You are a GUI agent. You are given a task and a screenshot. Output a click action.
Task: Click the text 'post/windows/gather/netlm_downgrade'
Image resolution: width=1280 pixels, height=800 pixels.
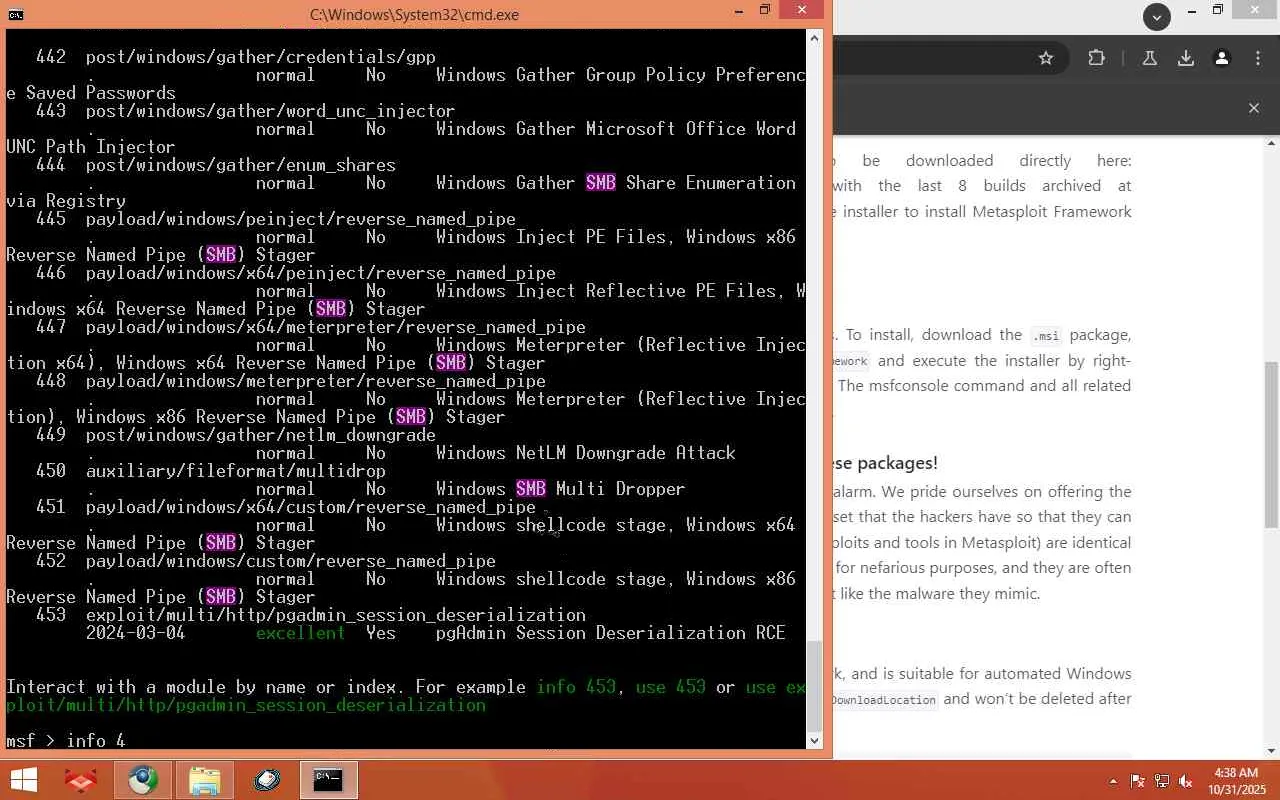(261, 435)
